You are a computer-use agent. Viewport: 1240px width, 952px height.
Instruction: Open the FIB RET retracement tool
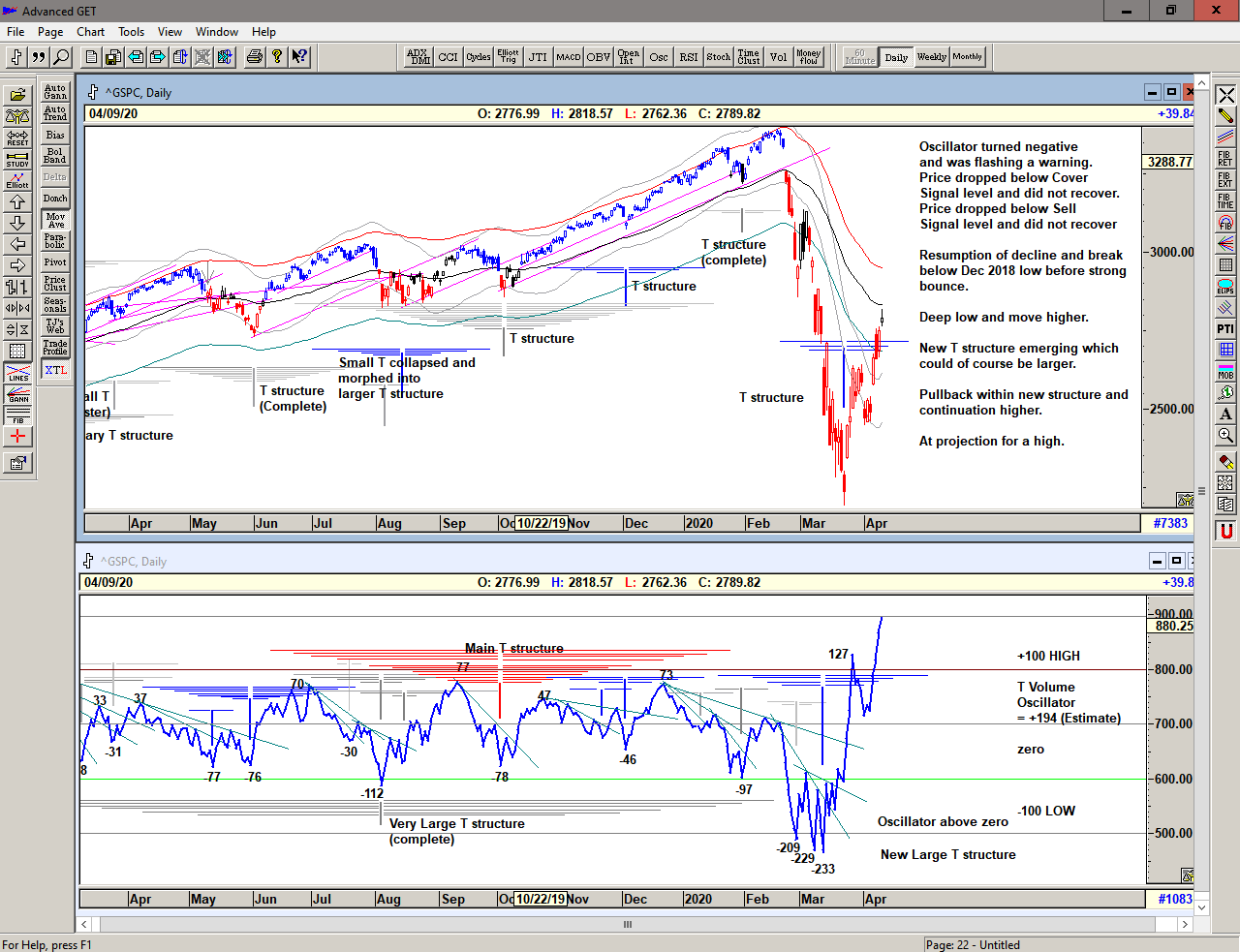[1225, 159]
